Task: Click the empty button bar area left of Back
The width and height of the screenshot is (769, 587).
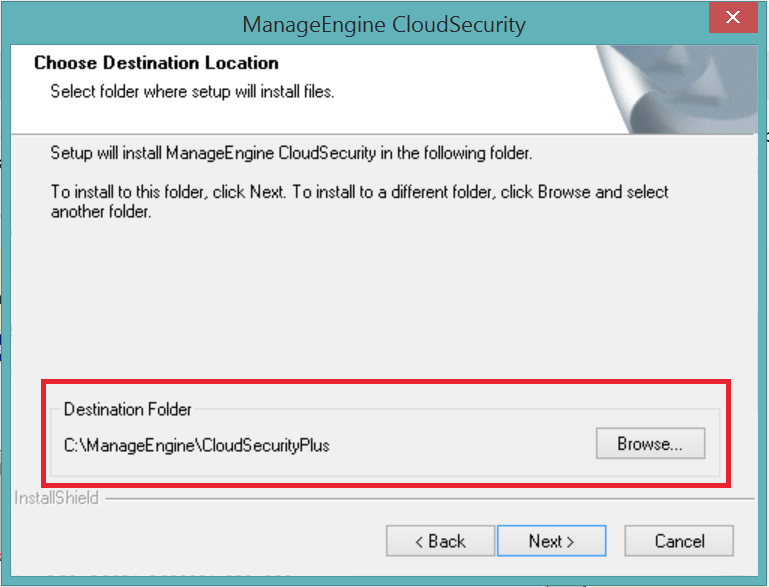Action: (200, 541)
